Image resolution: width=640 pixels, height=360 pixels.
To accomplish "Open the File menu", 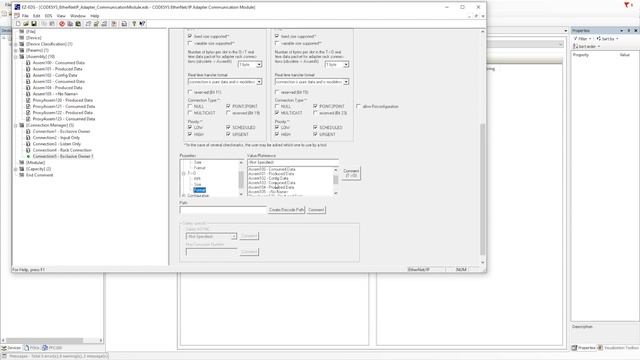I will click(25, 16).
